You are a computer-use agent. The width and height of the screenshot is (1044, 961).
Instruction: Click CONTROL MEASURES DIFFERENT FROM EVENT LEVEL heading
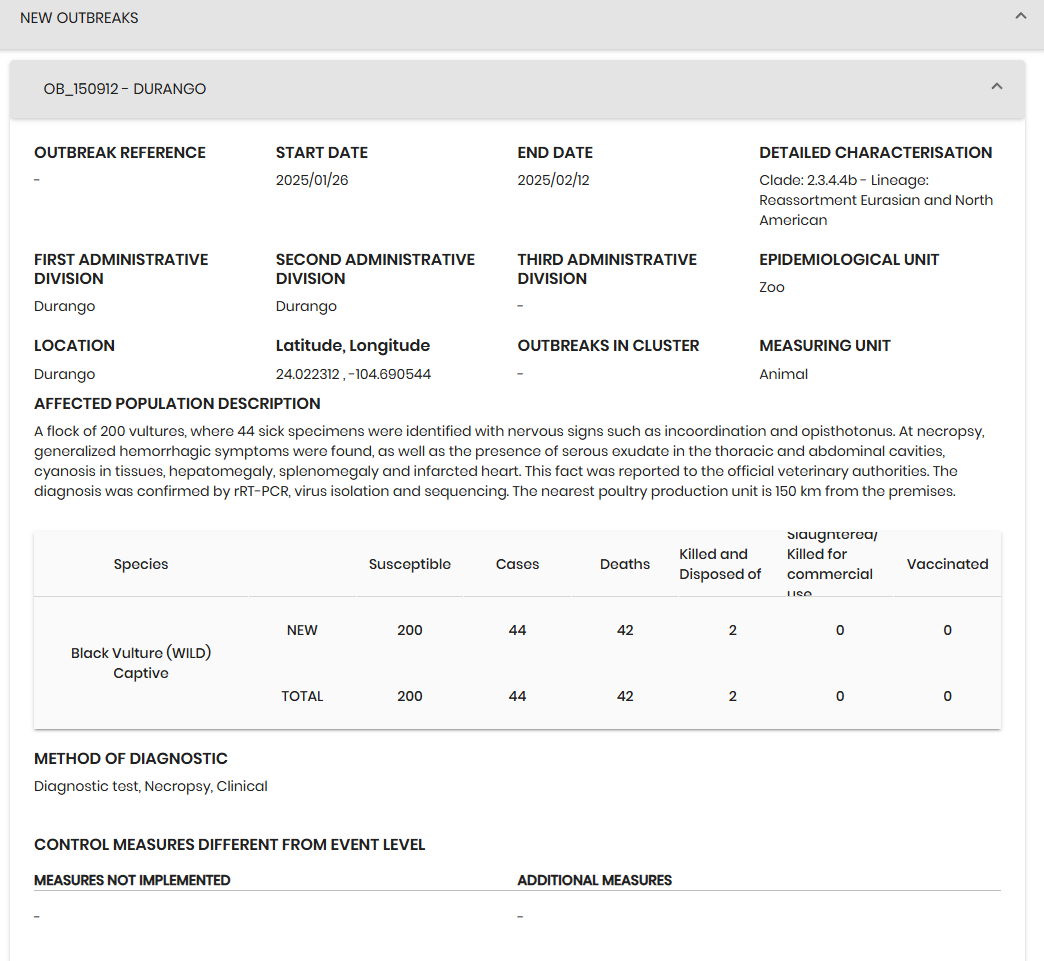tap(229, 844)
